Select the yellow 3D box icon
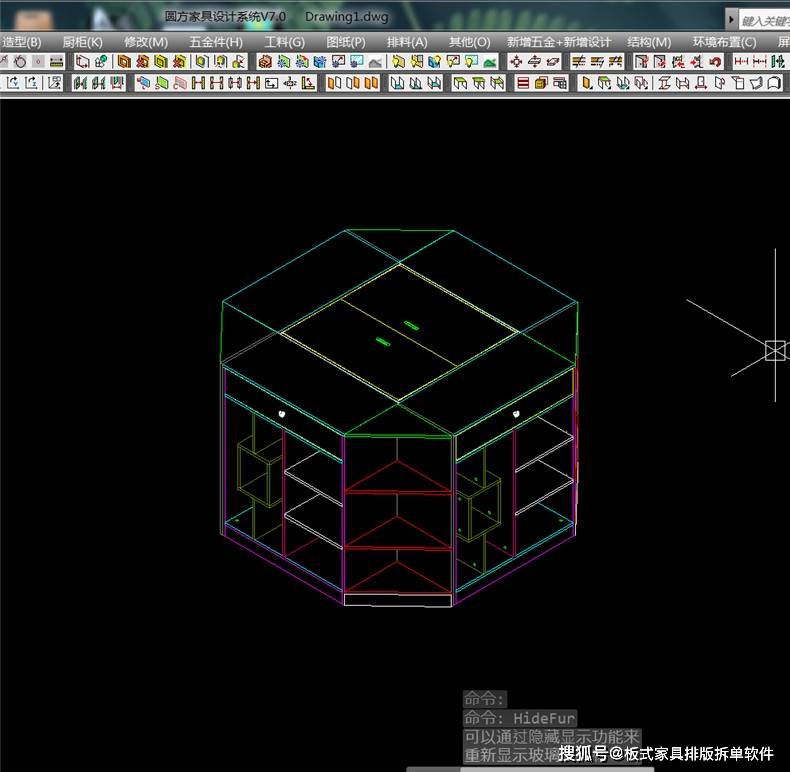790x772 pixels. click(542, 83)
